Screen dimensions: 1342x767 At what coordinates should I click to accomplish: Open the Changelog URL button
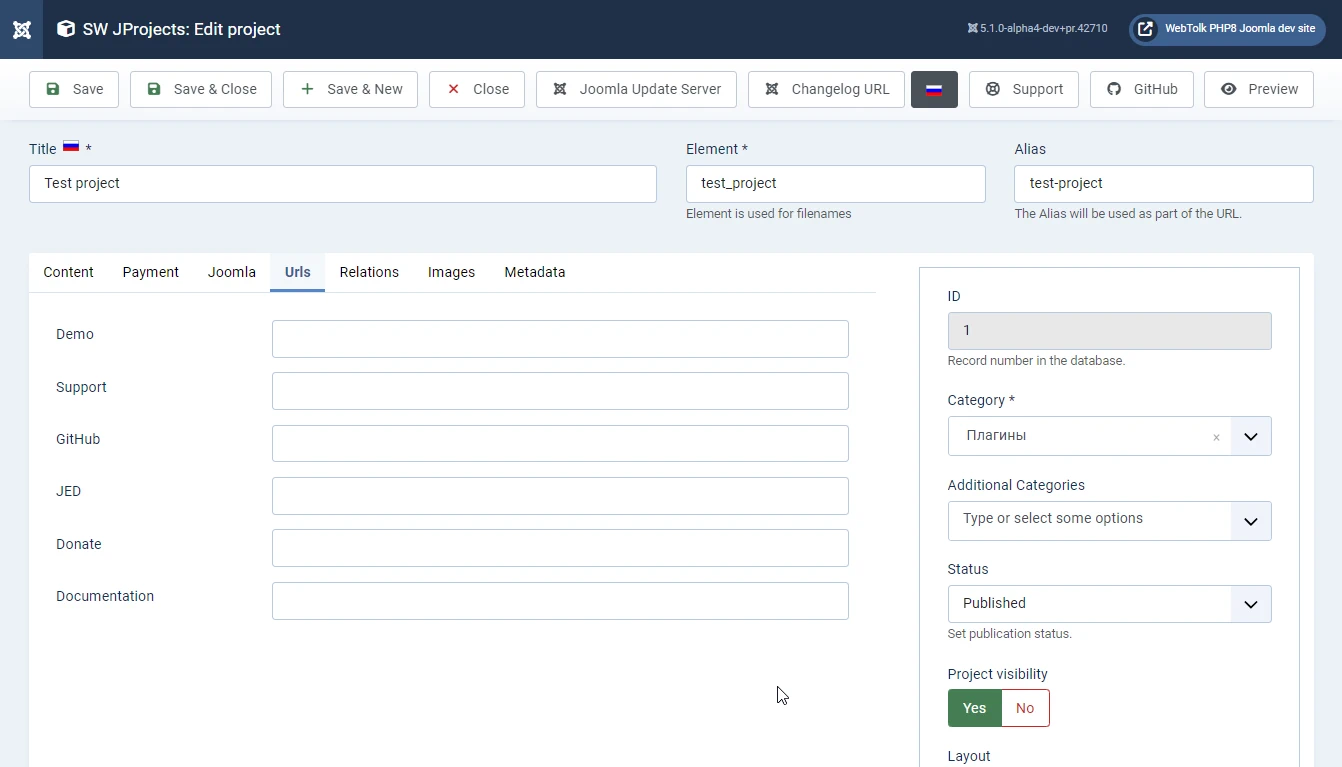coord(826,89)
